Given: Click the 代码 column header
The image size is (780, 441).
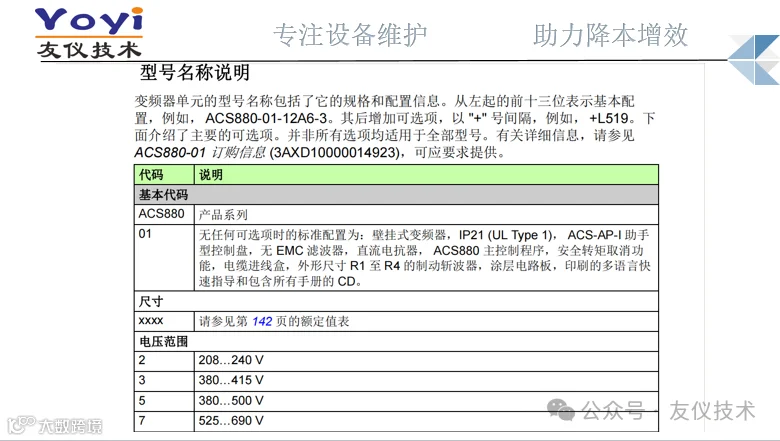Looking at the screenshot, I should point(164,175).
